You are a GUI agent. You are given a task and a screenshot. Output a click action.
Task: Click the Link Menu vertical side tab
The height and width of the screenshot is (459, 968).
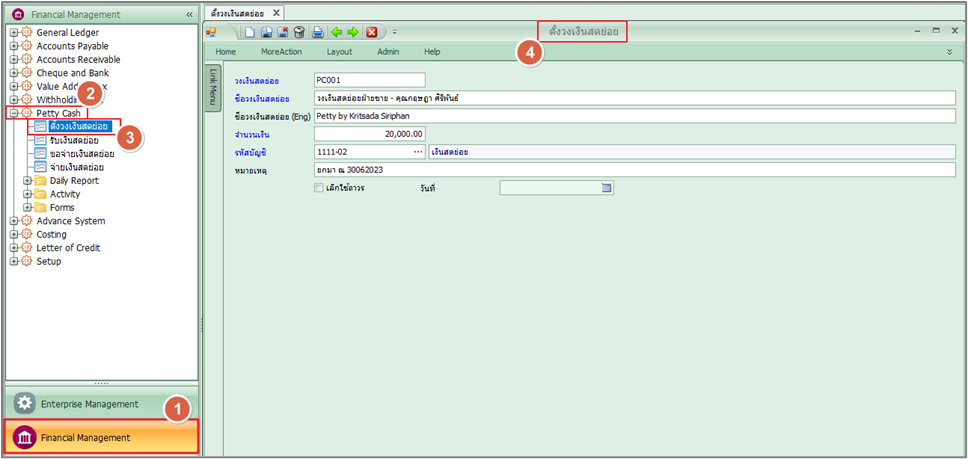click(x=212, y=89)
